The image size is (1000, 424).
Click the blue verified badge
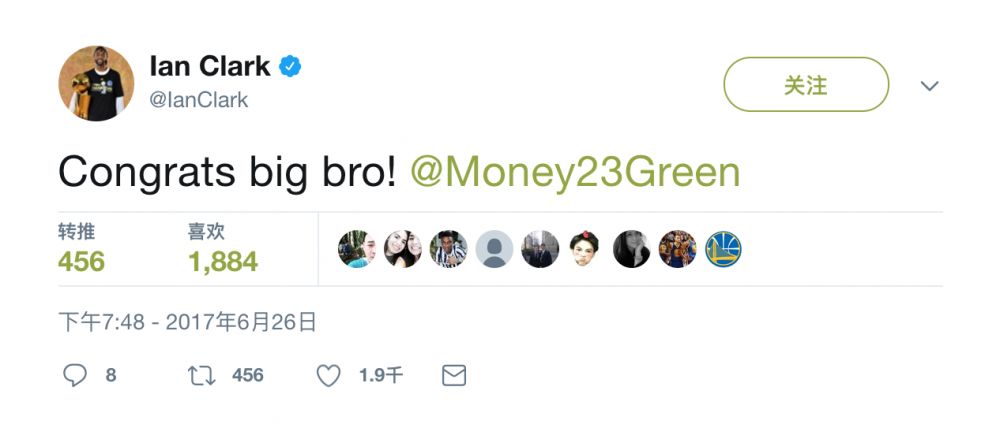coord(290,66)
